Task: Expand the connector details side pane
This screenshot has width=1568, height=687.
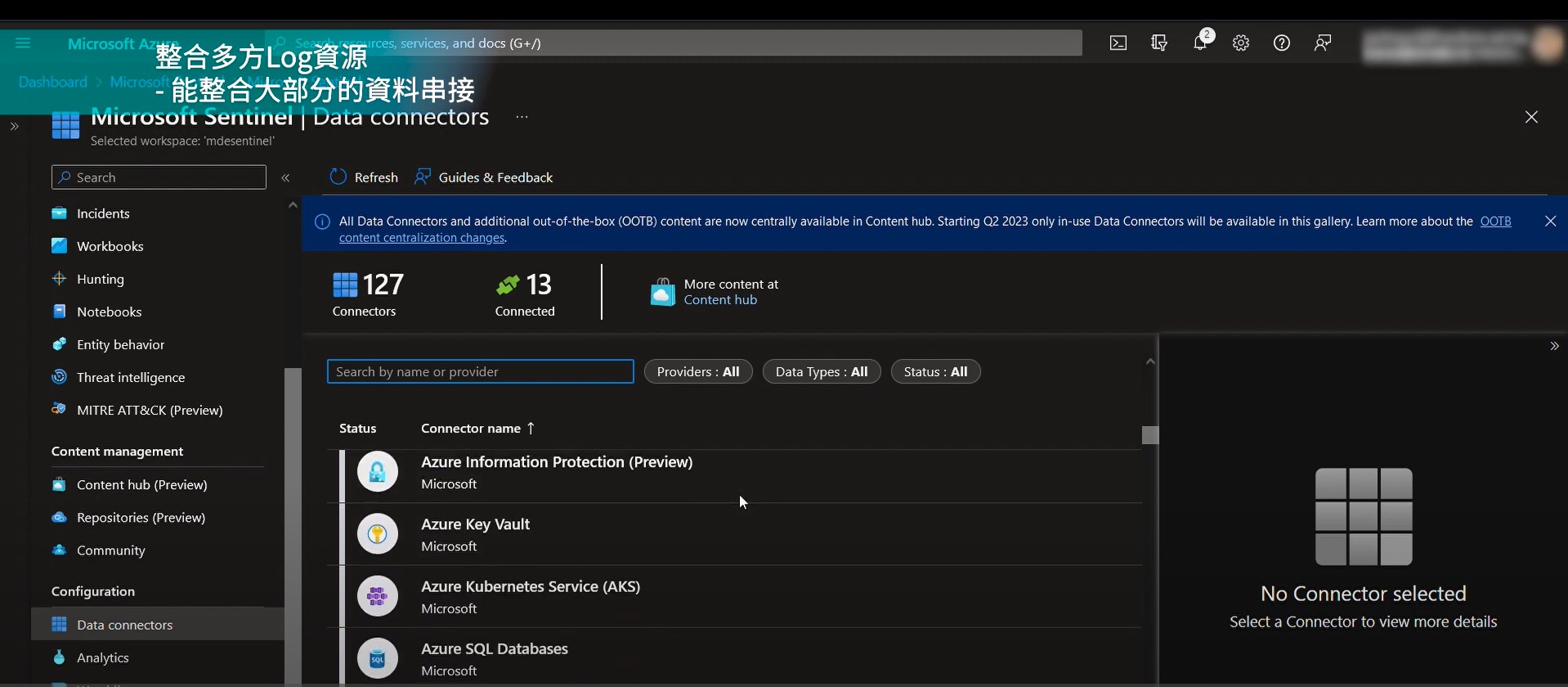Action: click(1554, 346)
